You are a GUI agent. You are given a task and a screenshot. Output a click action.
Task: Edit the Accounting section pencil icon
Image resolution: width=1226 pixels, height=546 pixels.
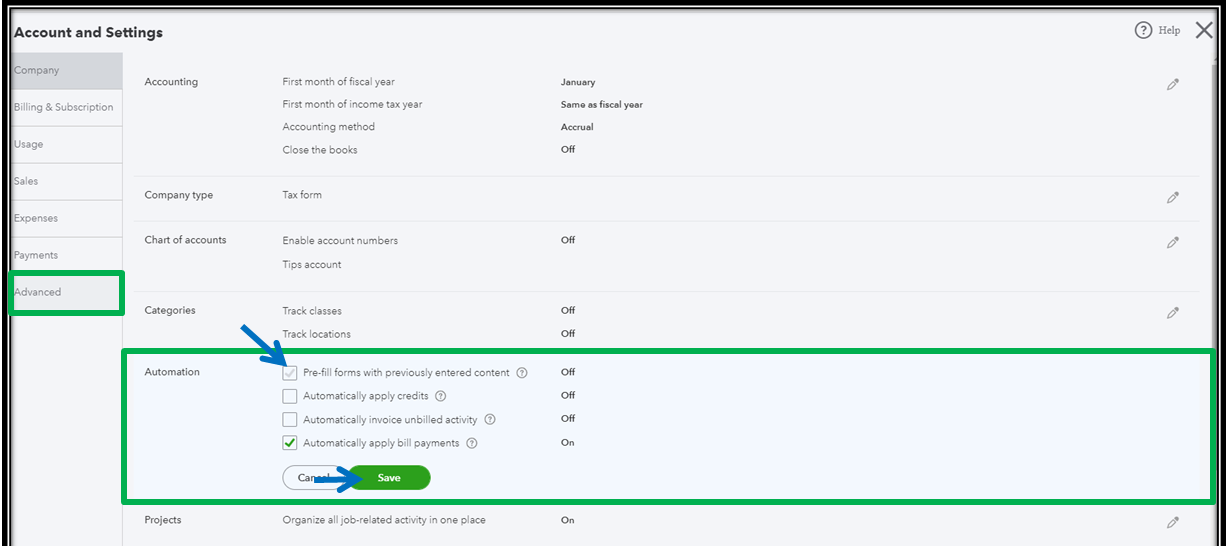1173,85
